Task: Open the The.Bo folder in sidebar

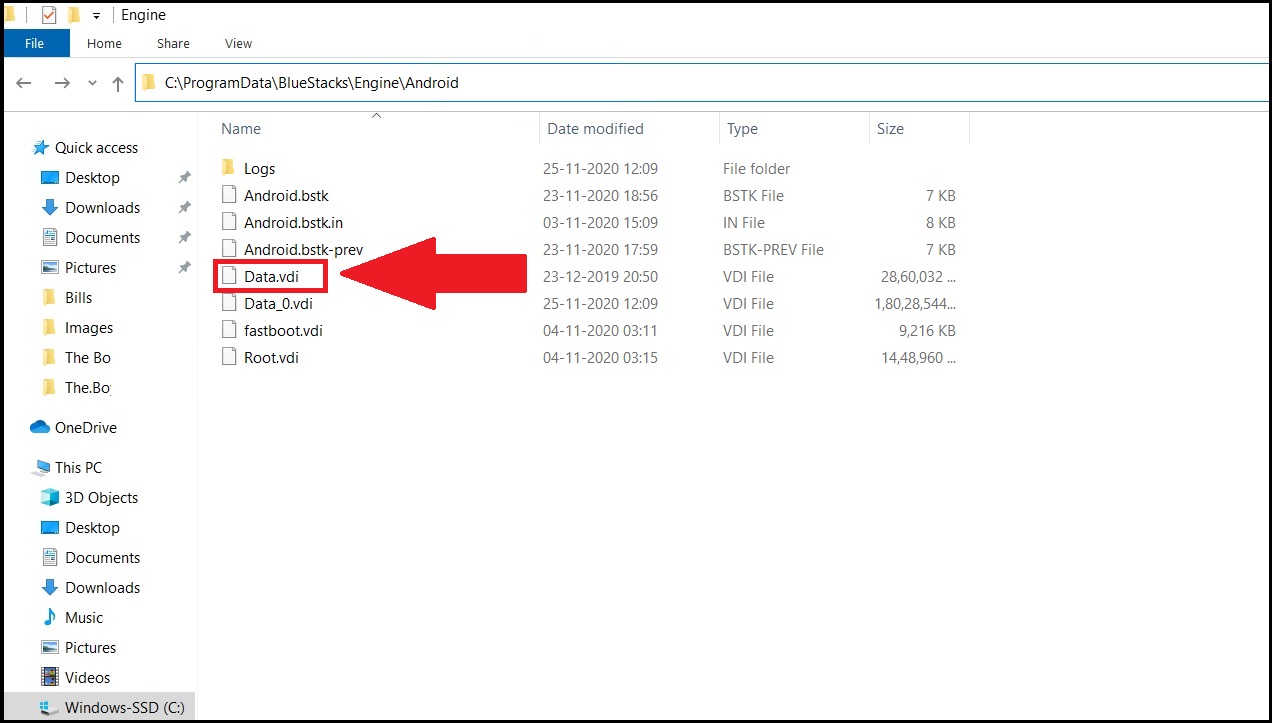Action: coord(87,387)
